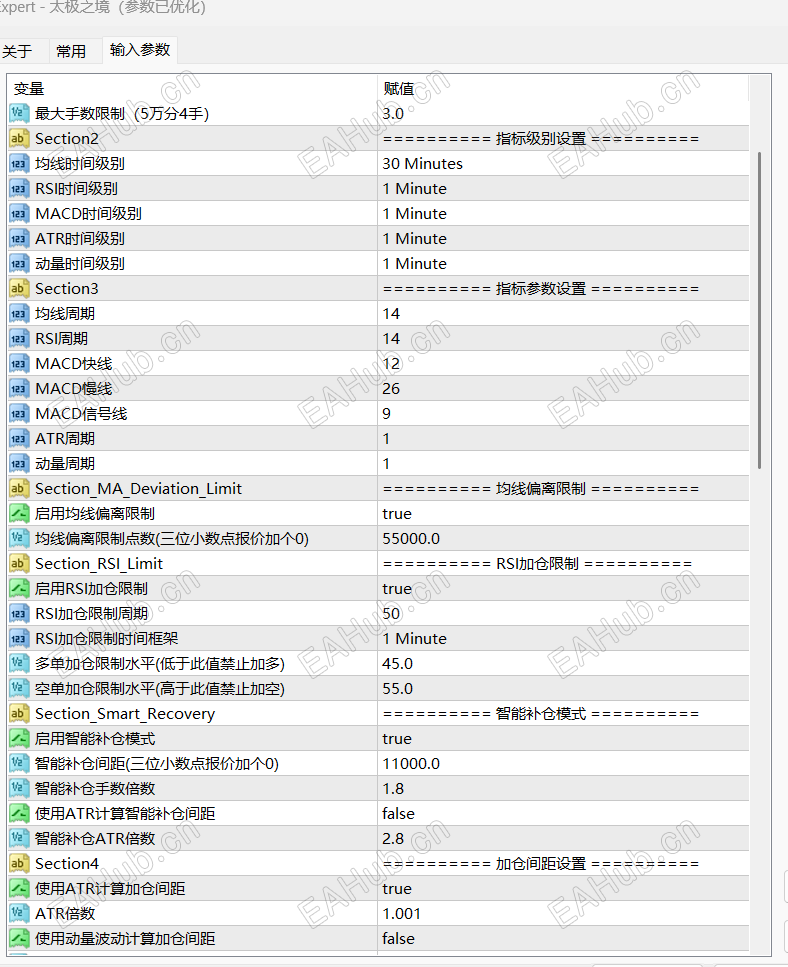This screenshot has width=788, height=967.
Task: Click the double icon beside 均线偏离限制点数
Action: click(x=19, y=538)
